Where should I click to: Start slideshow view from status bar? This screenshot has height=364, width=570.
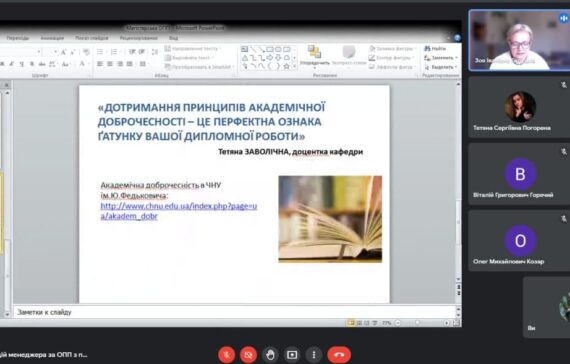(x=375, y=323)
